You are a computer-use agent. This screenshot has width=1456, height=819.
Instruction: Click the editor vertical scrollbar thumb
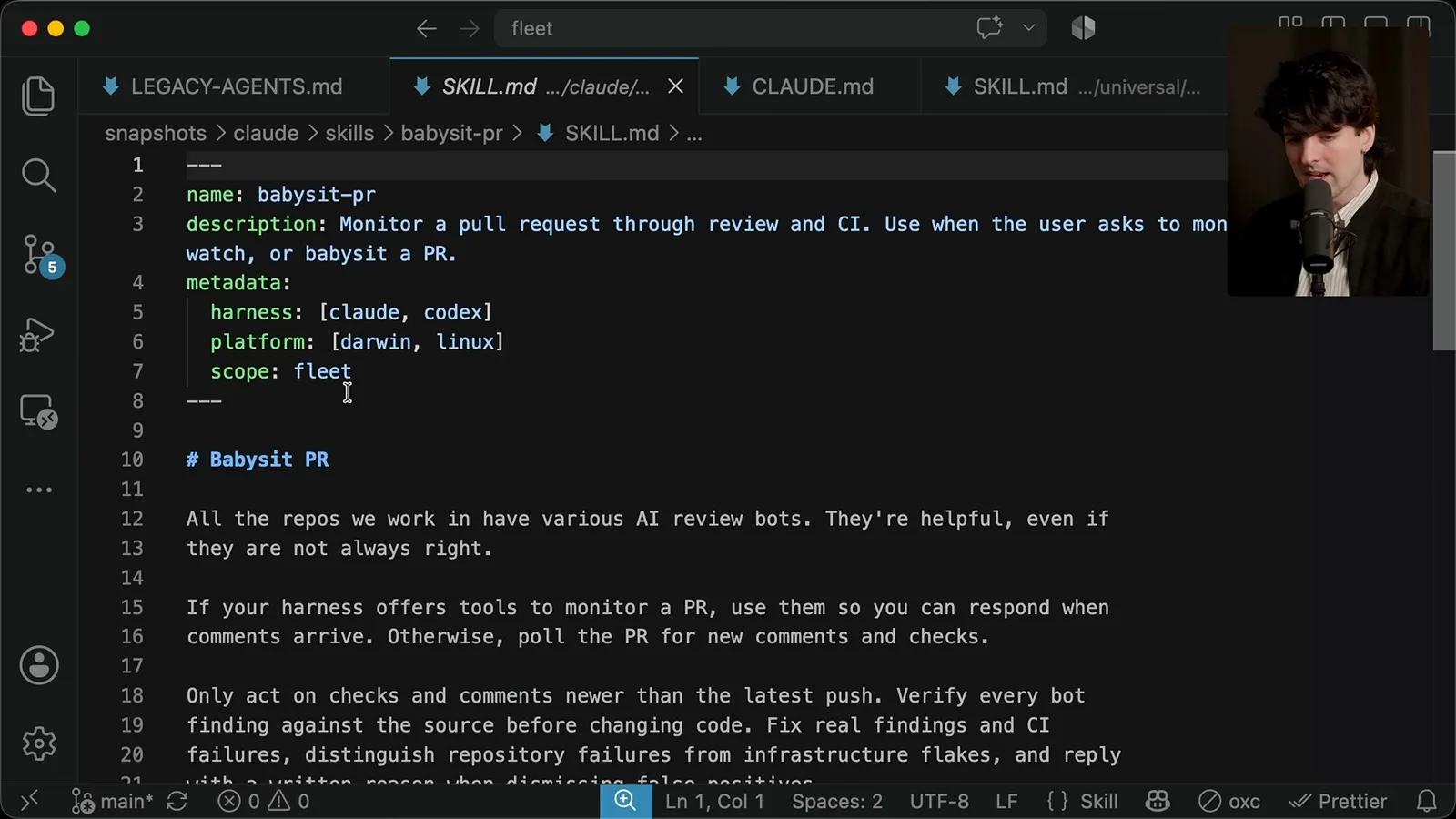[1443, 250]
